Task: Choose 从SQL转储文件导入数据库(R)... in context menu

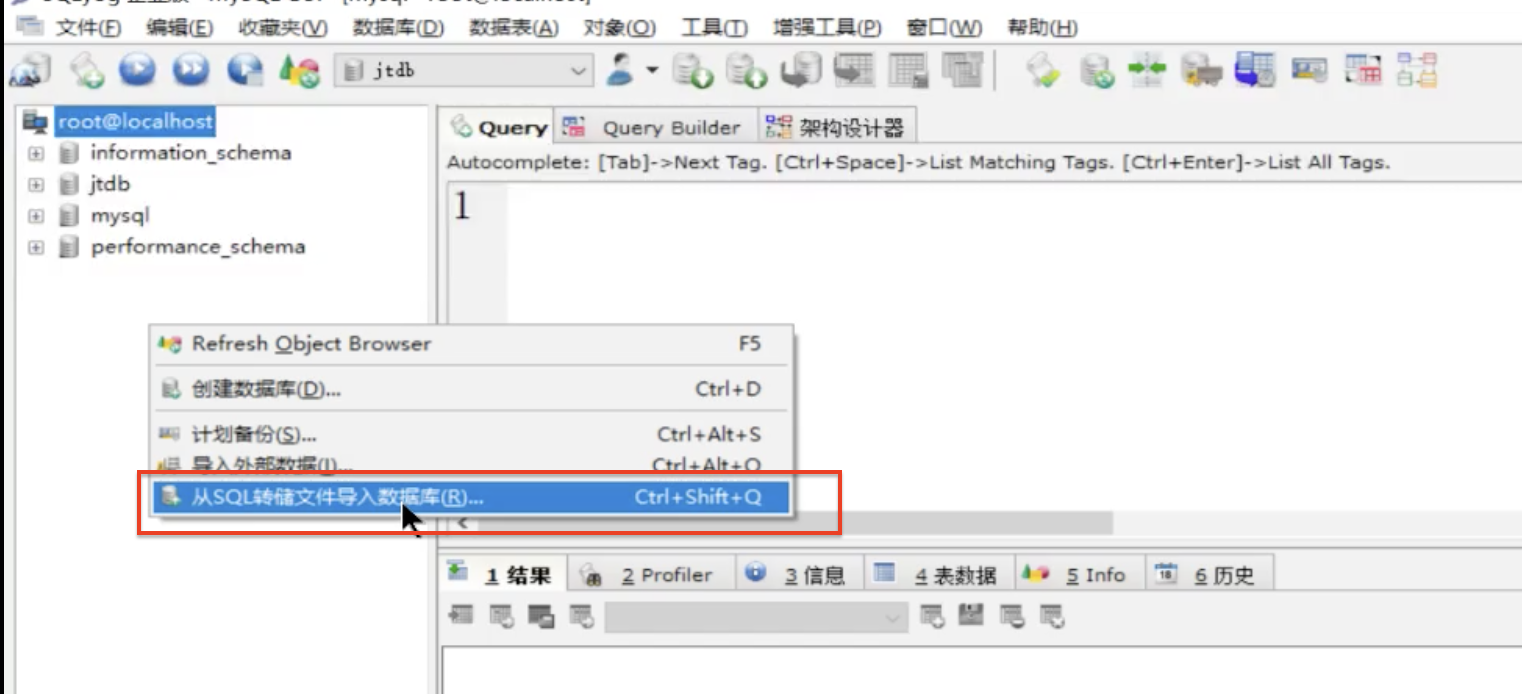Action: [x=471, y=497]
